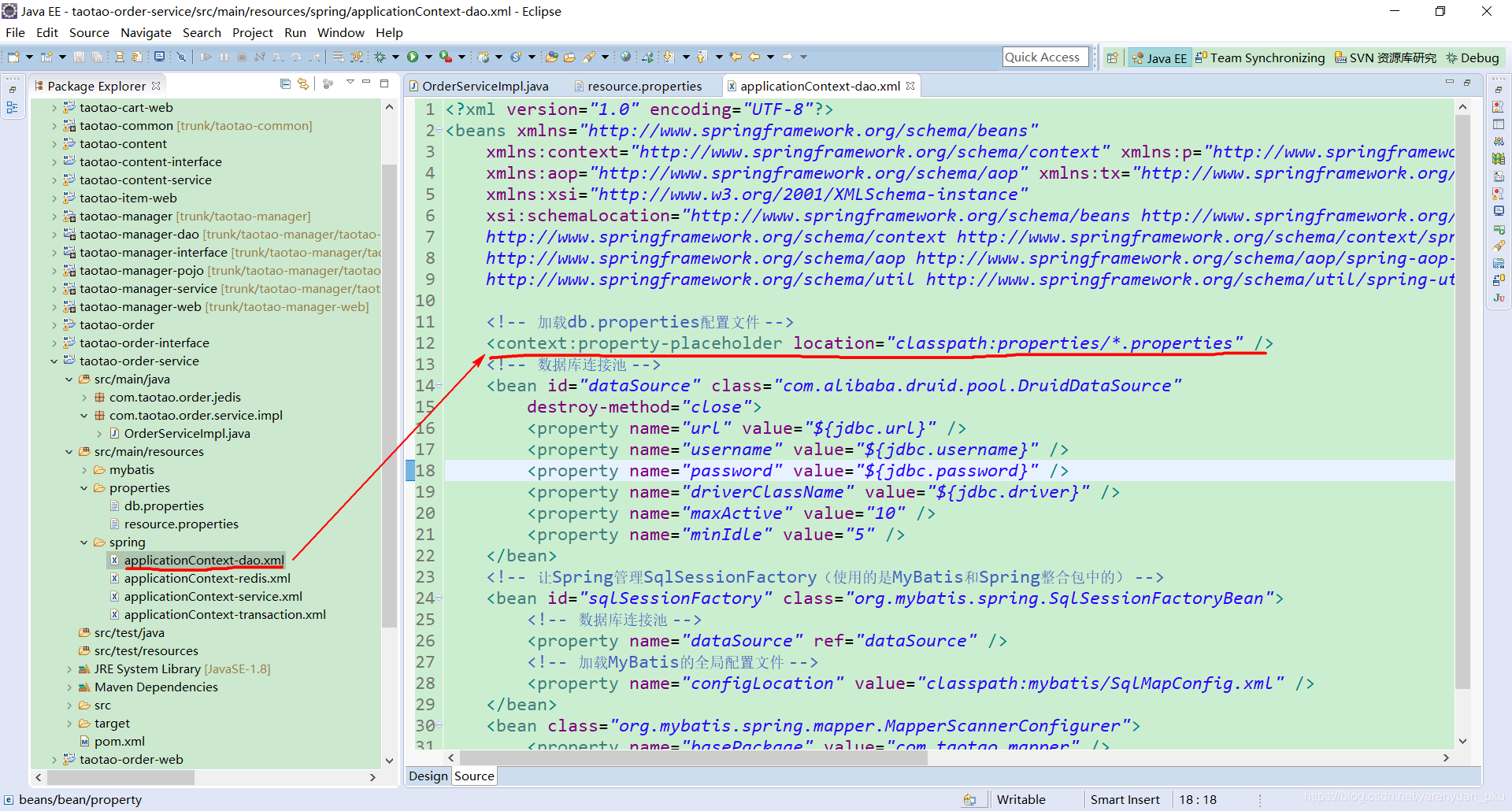This screenshot has width=1512, height=811.
Task: Expand the taotao-order-web project
Action: coord(54,759)
